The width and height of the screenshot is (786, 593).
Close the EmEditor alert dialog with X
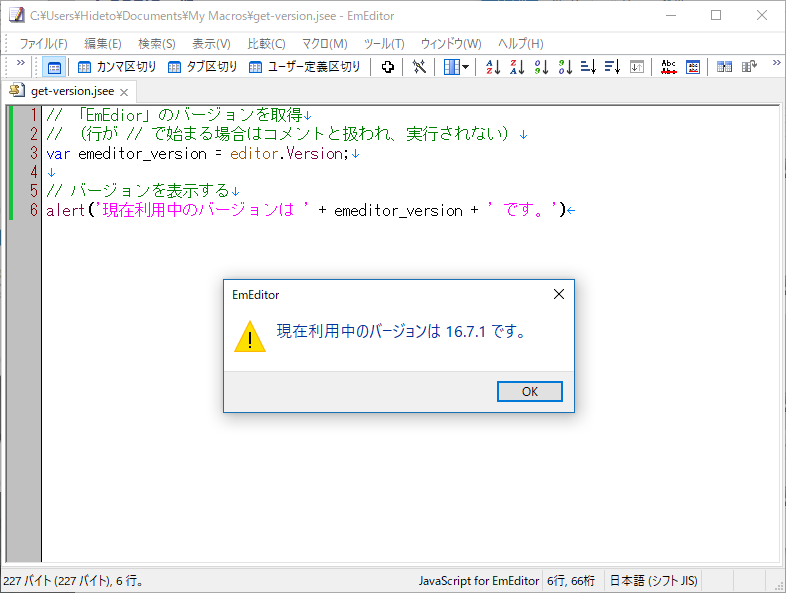point(559,294)
